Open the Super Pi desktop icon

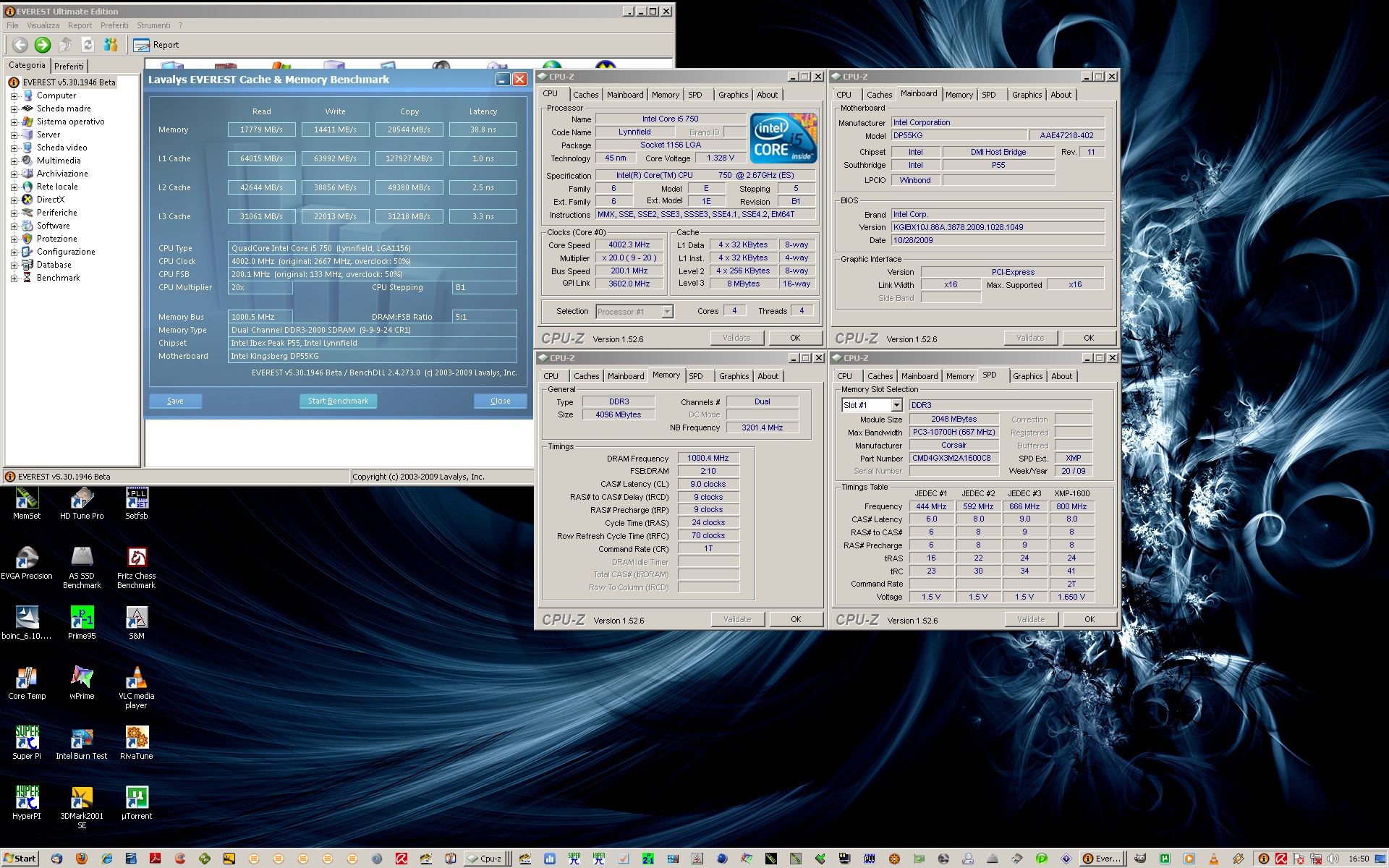(27, 739)
